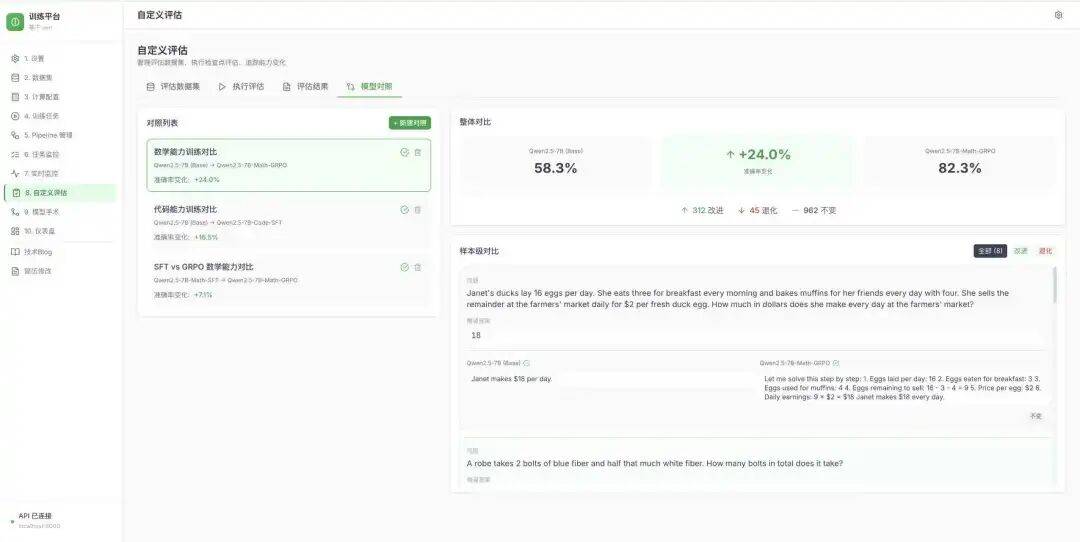The height and width of the screenshot is (542, 1080).
Task: Switch to the 执行评估 tab
Action: [x=241, y=87]
